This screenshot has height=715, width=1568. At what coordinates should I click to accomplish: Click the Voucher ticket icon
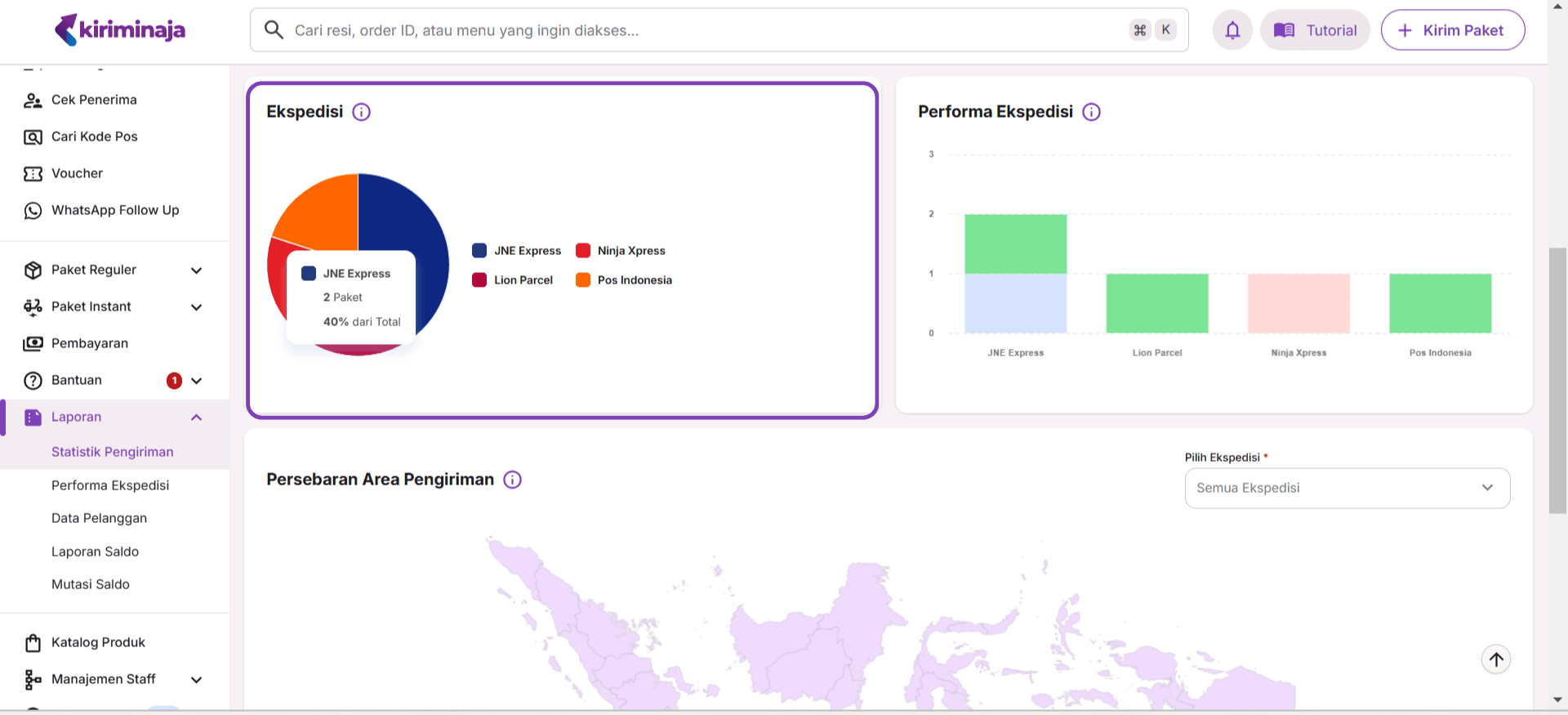click(x=33, y=174)
